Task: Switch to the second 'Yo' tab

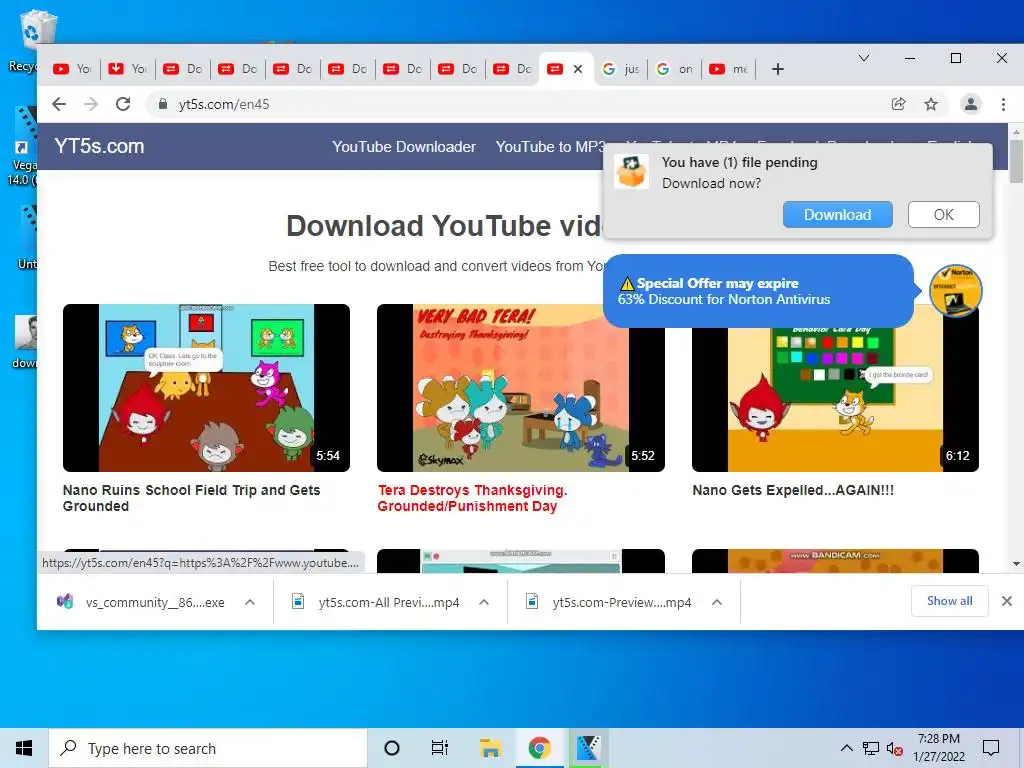Action: (x=127, y=69)
